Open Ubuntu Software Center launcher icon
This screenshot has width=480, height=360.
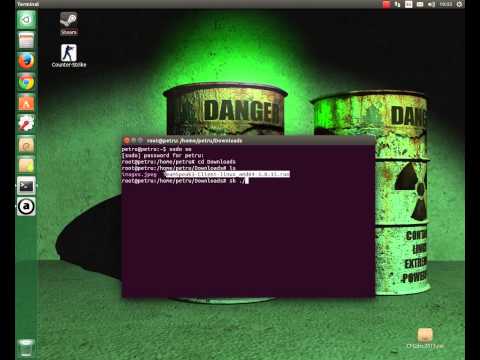26,103
